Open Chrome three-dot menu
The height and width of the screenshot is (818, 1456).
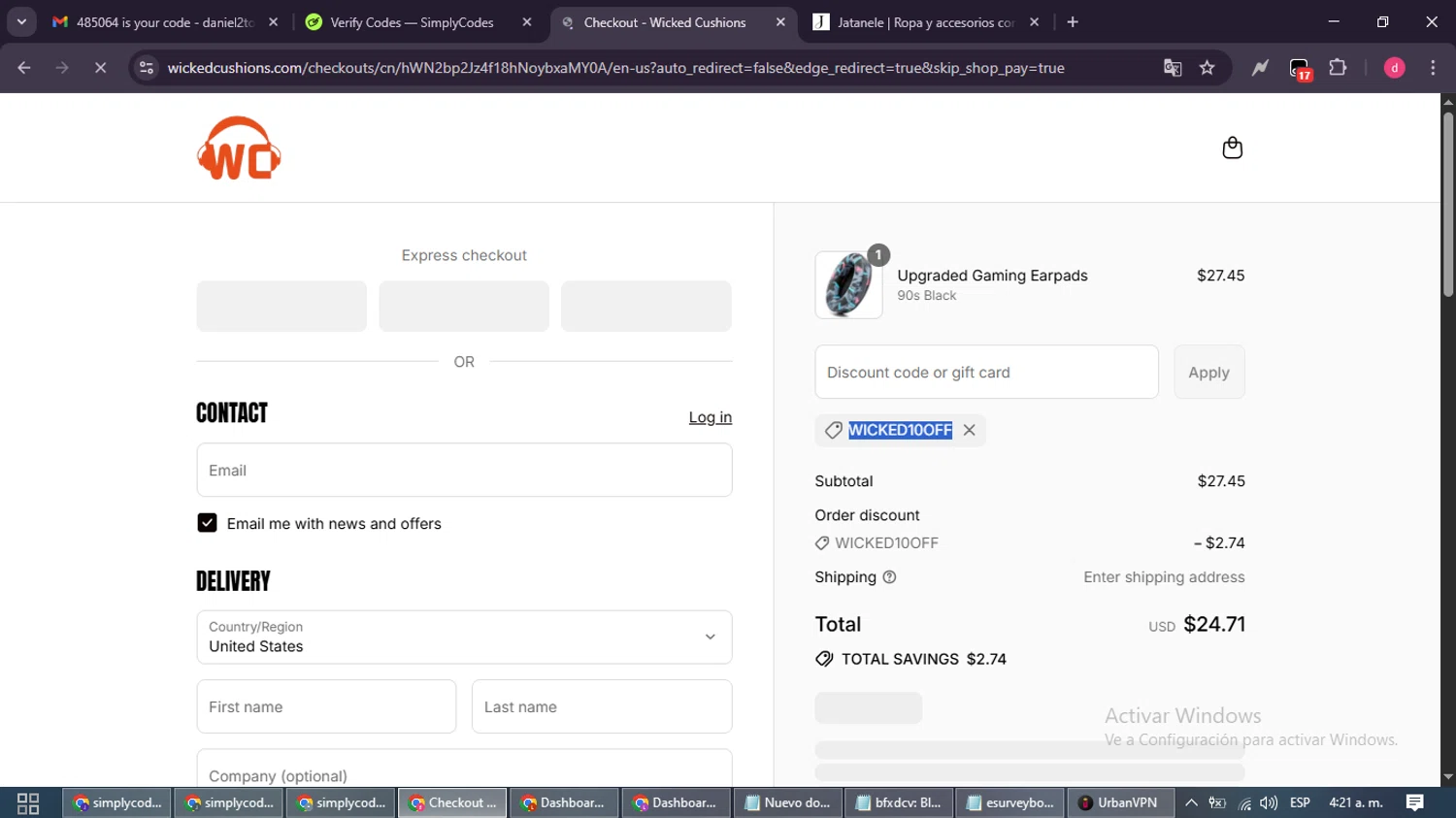pyautogui.click(x=1433, y=68)
